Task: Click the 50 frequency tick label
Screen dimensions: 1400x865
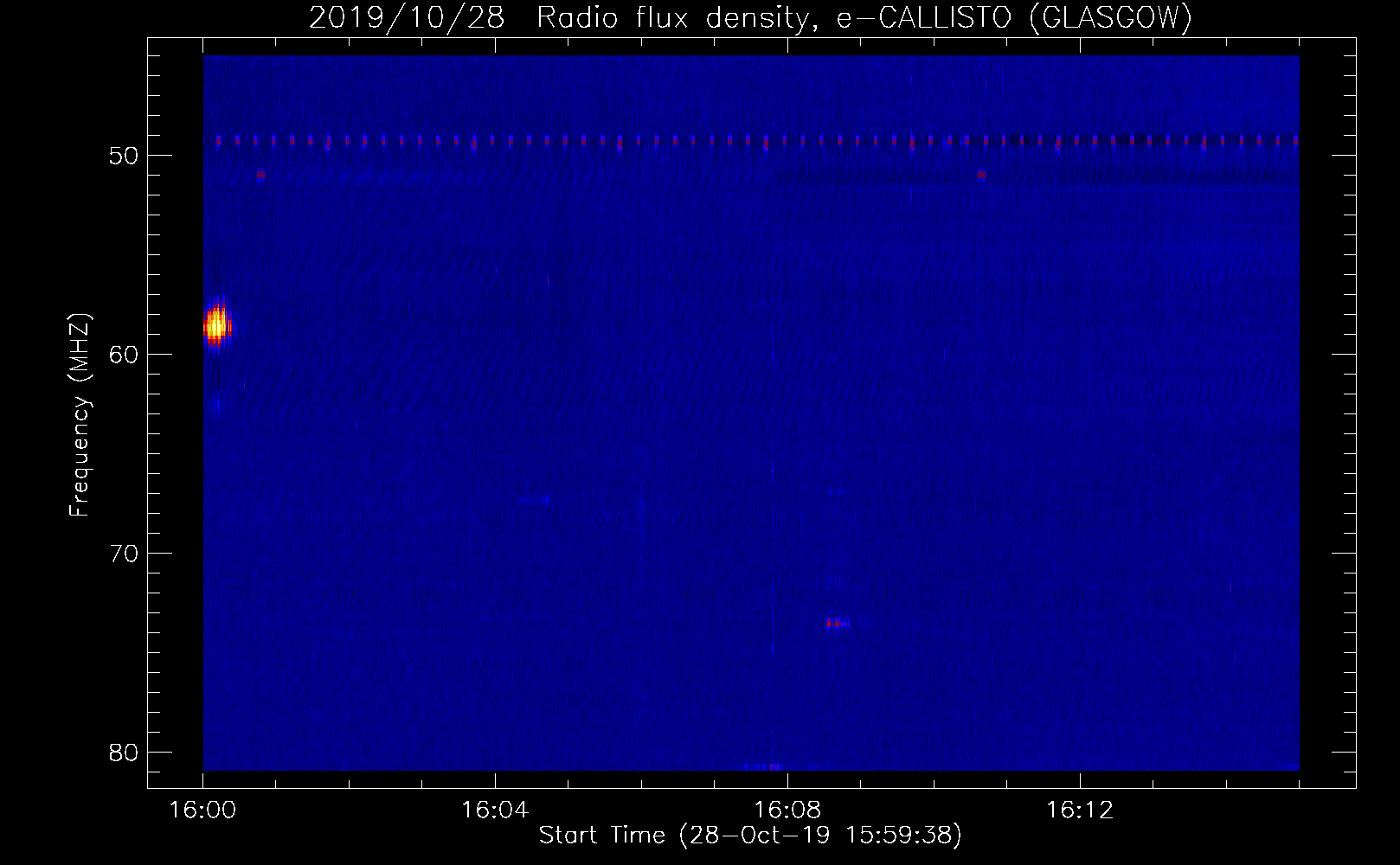Action: (124, 156)
